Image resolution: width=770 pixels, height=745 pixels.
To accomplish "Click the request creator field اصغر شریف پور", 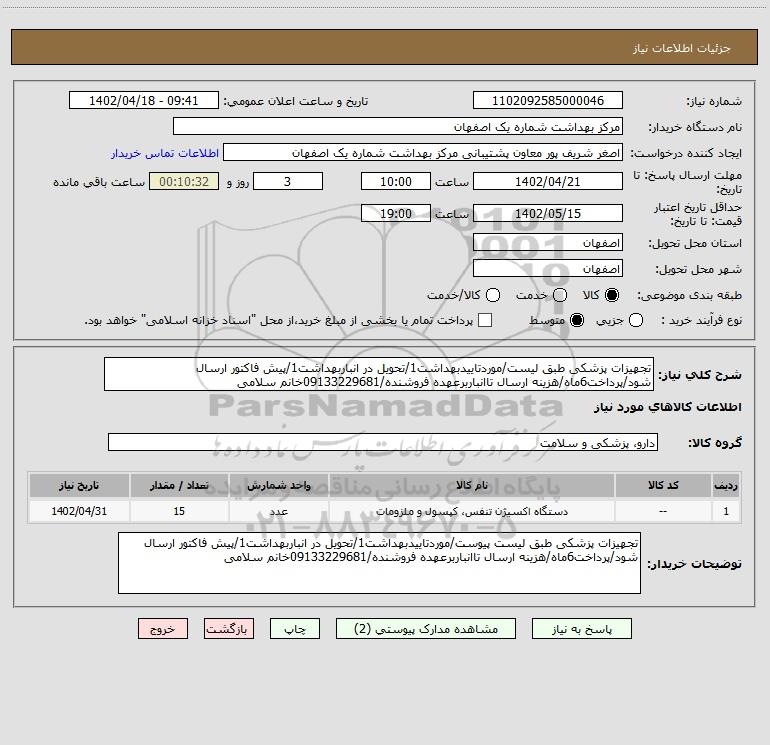I will tap(423, 153).
